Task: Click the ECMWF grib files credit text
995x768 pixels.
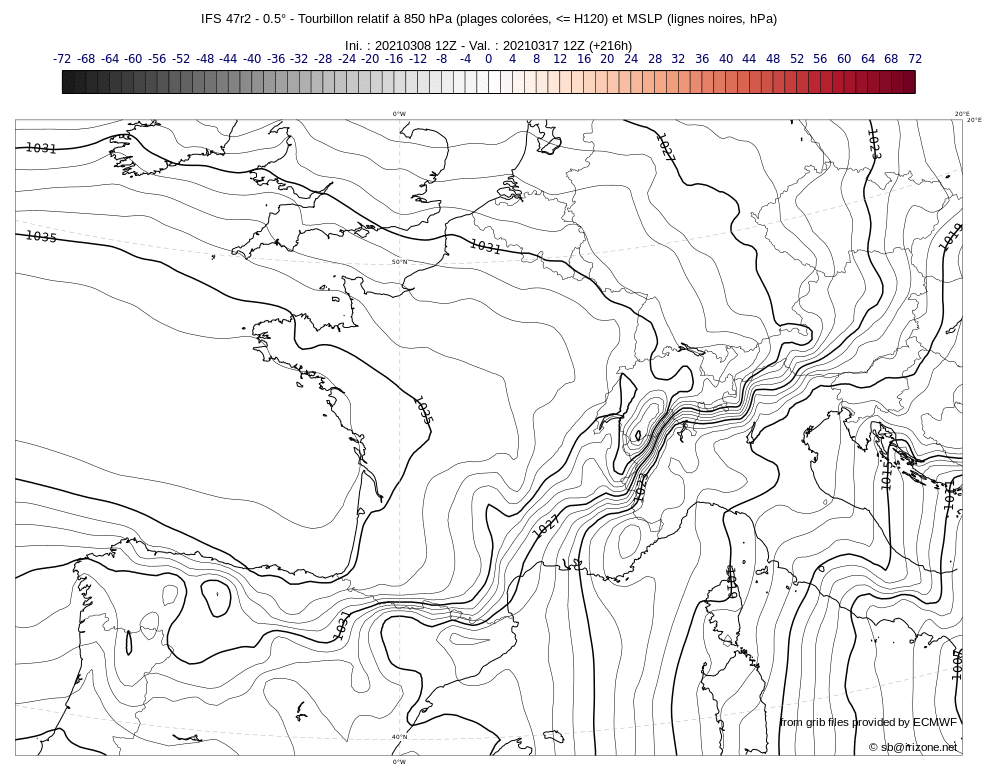Action: (868, 722)
